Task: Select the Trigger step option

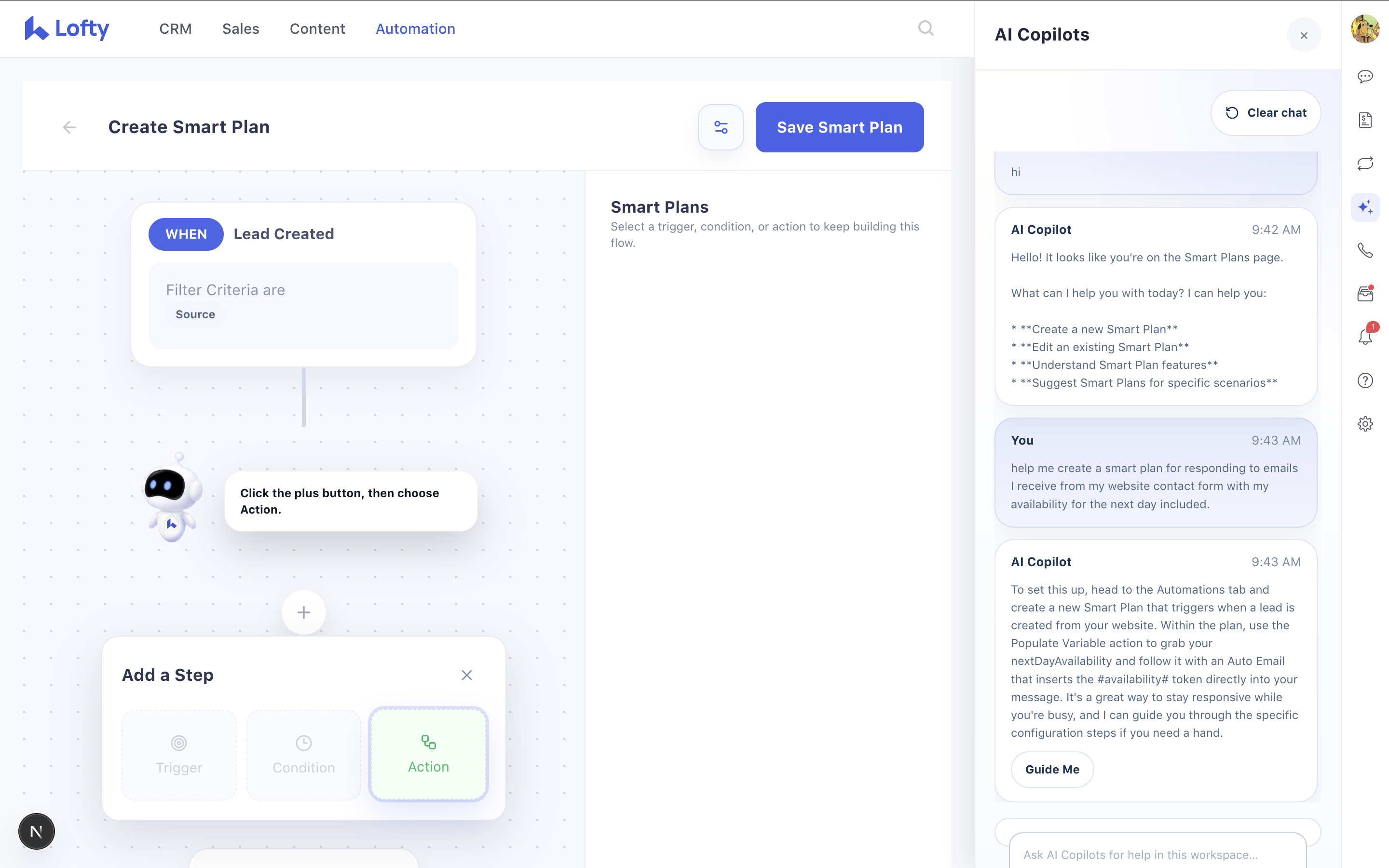Action: (179, 755)
